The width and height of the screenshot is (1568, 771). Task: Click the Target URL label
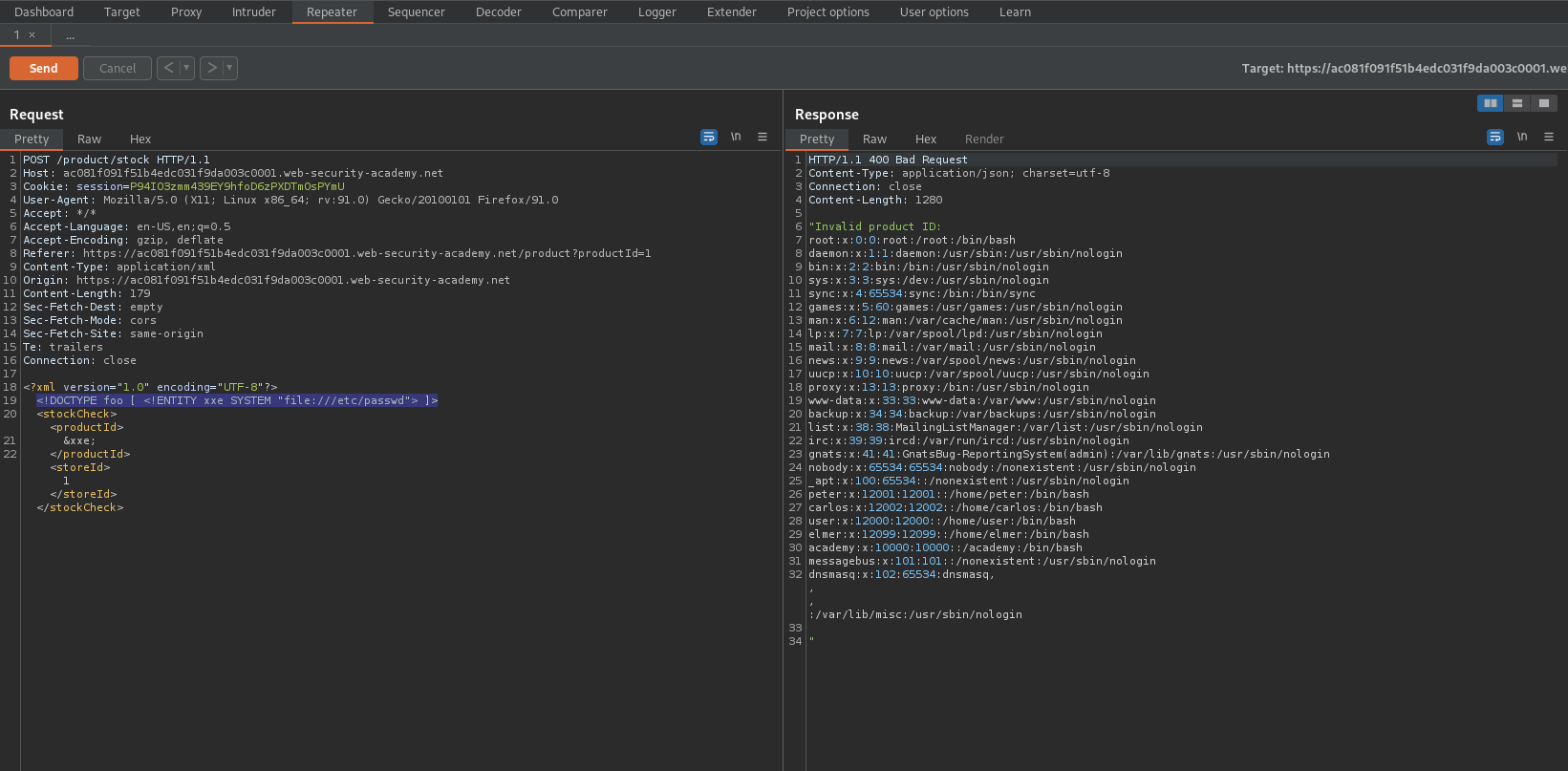[1404, 68]
